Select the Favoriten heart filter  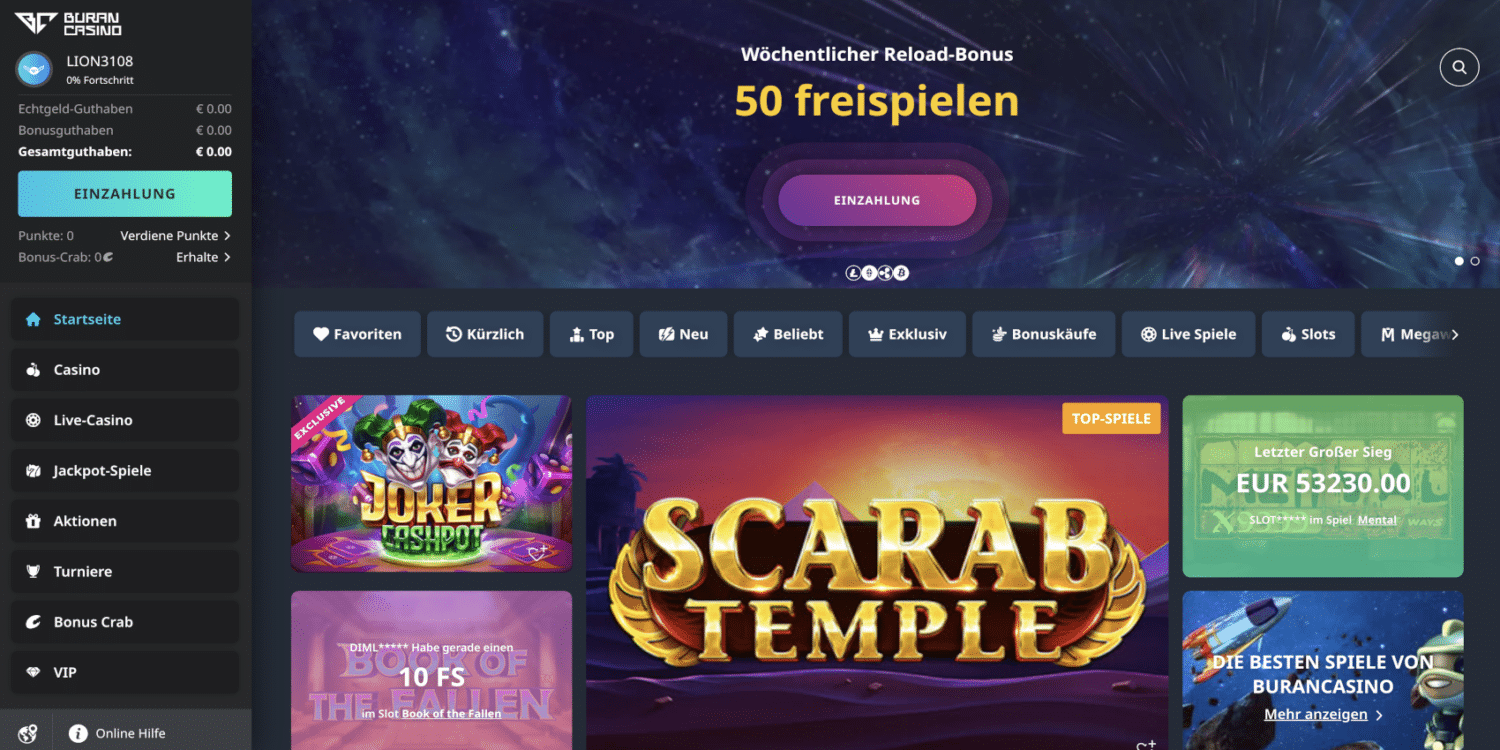tap(357, 334)
